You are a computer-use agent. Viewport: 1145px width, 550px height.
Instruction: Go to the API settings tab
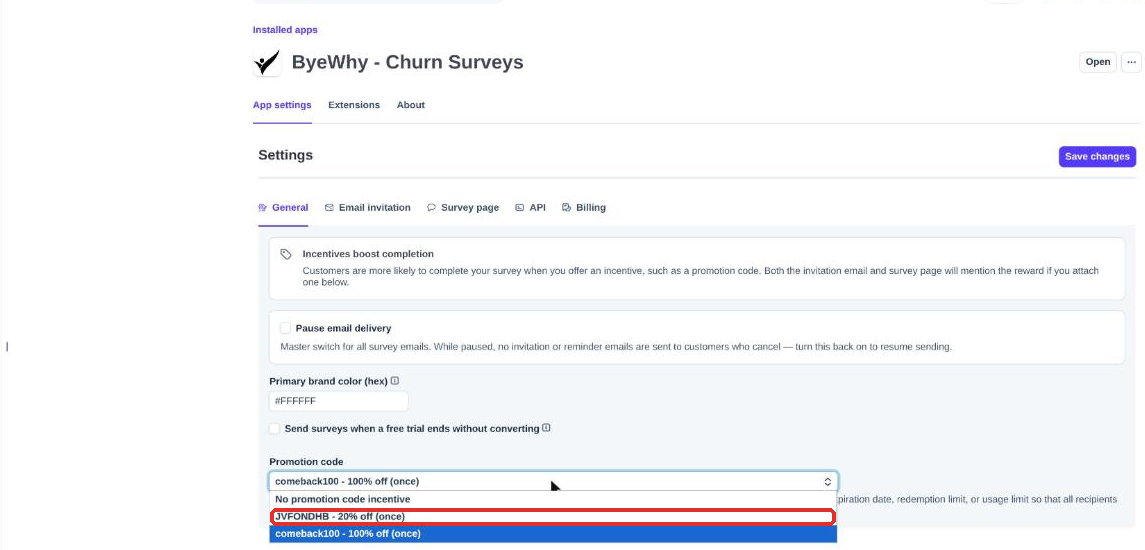pyautogui.click(x=531, y=207)
